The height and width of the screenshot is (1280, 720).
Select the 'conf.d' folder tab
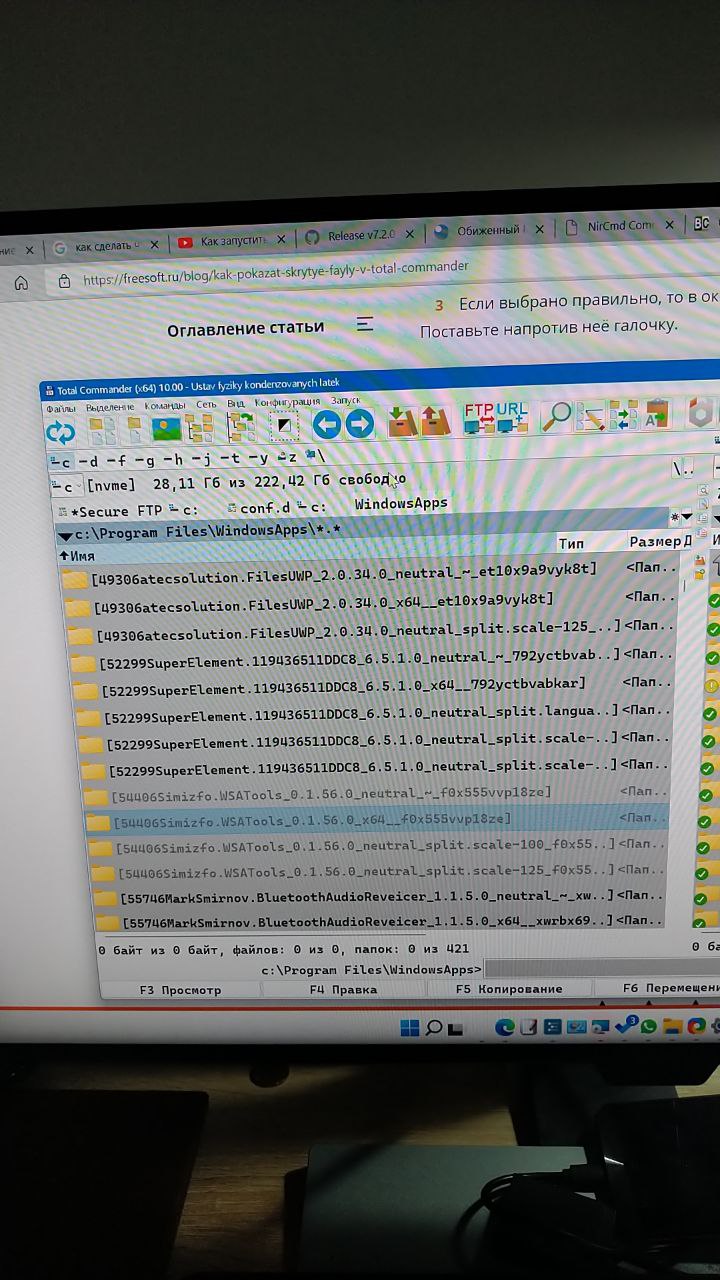(255, 507)
